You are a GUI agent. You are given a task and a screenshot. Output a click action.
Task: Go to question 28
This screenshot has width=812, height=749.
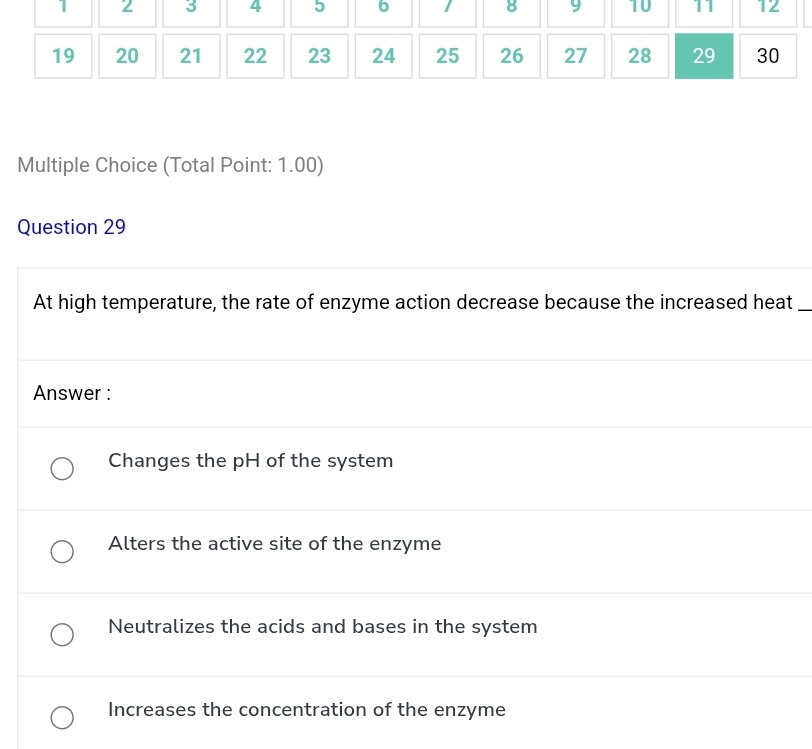(639, 56)
